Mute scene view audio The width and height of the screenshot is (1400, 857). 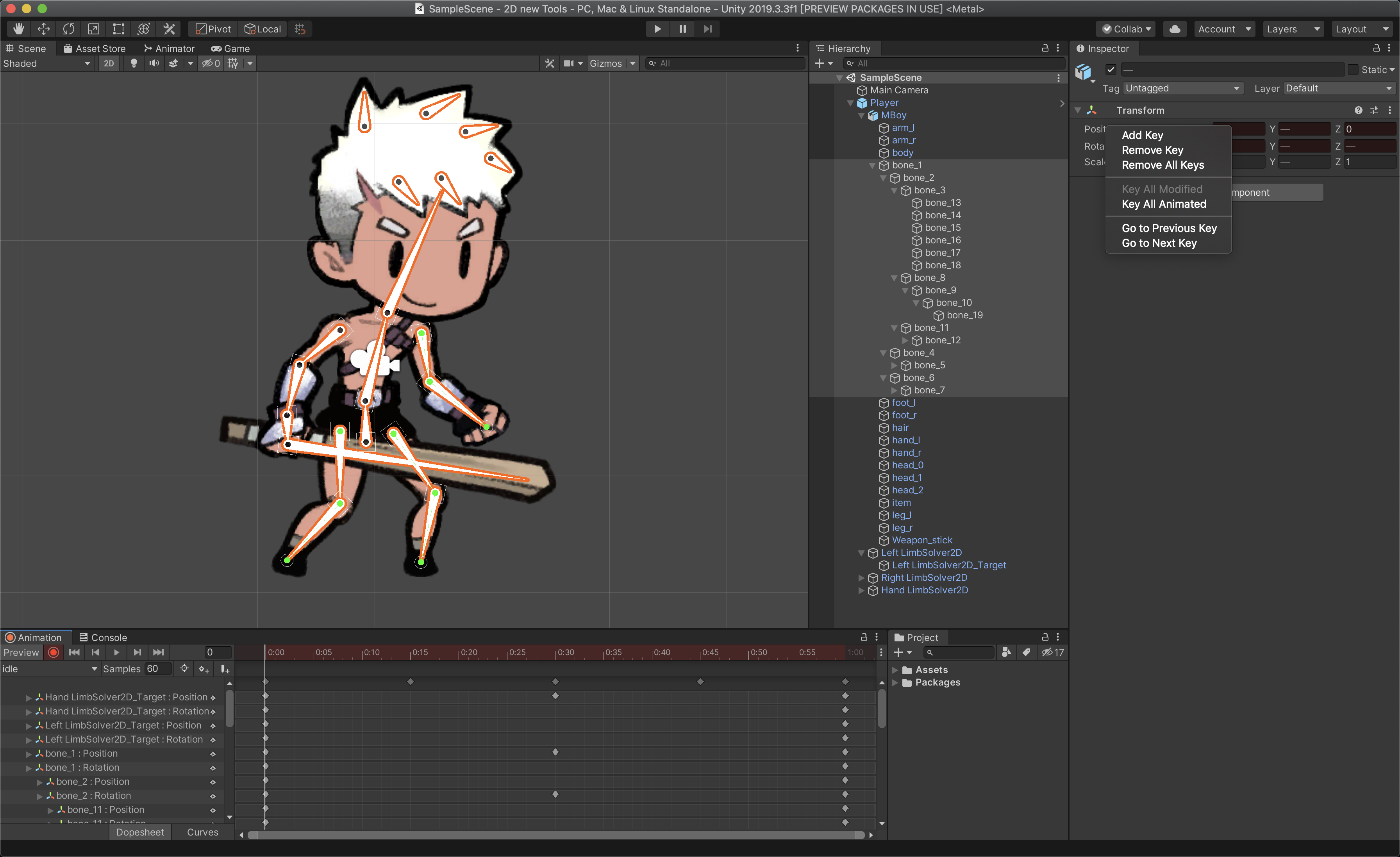coord(154,63)
